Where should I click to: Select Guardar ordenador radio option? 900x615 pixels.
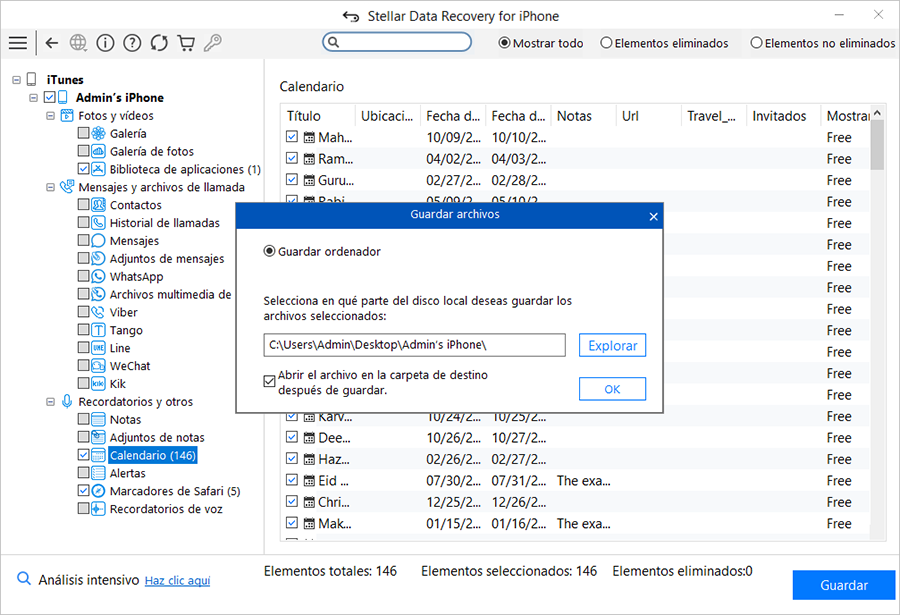click(269, 251)
